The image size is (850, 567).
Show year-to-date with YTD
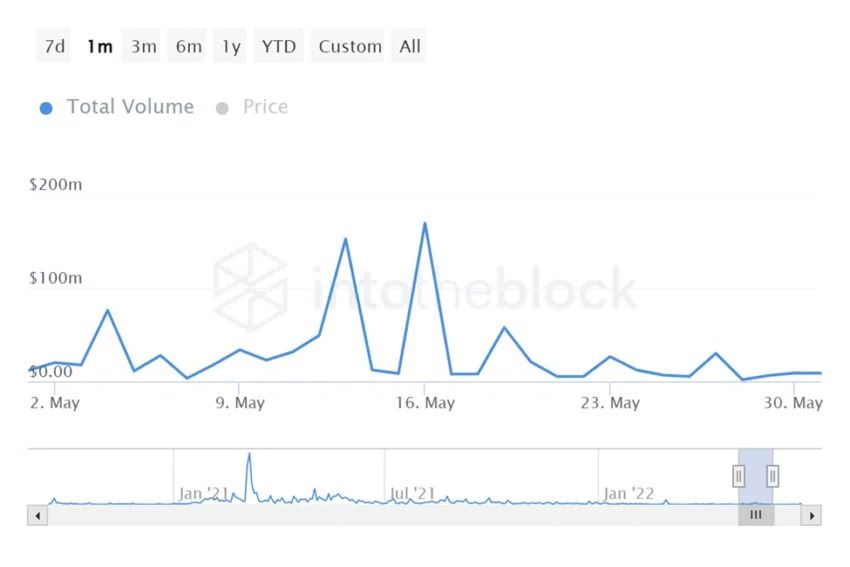(279, 46)
